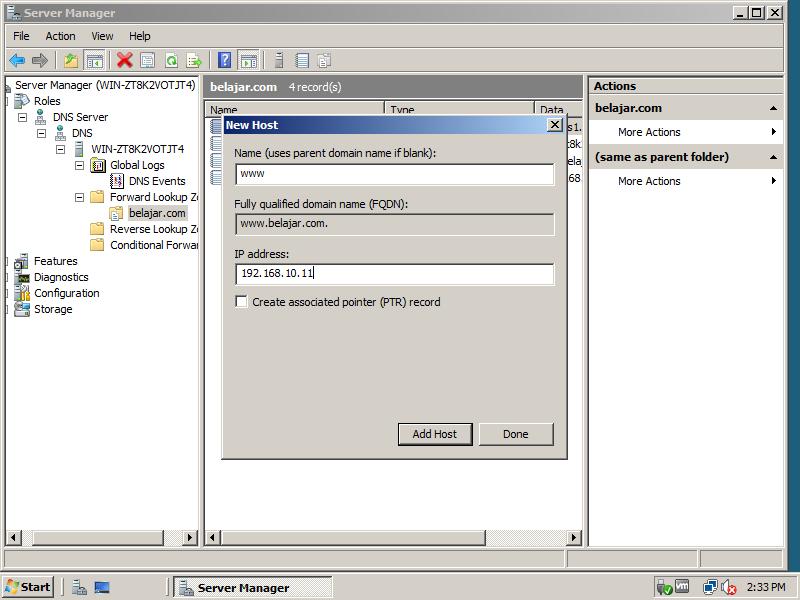Click the Up one level folder icon
Screen dimensions: 800x600
coord(71,61)
